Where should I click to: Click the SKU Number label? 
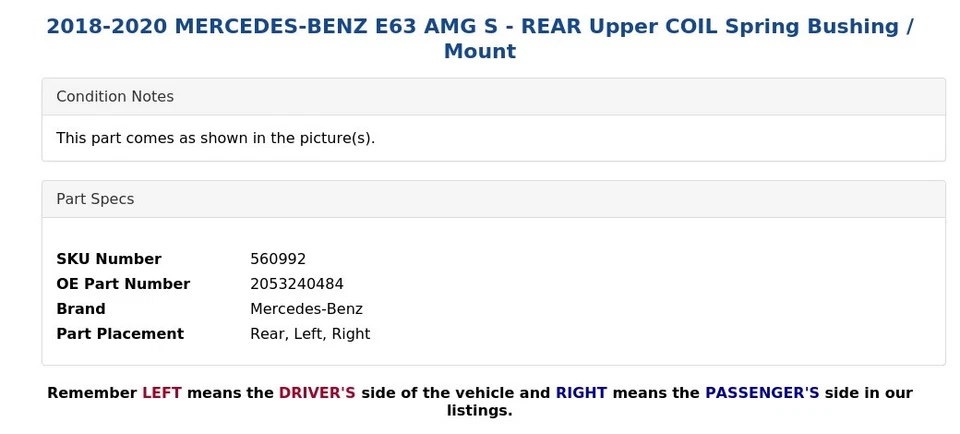tap(108, 259)
